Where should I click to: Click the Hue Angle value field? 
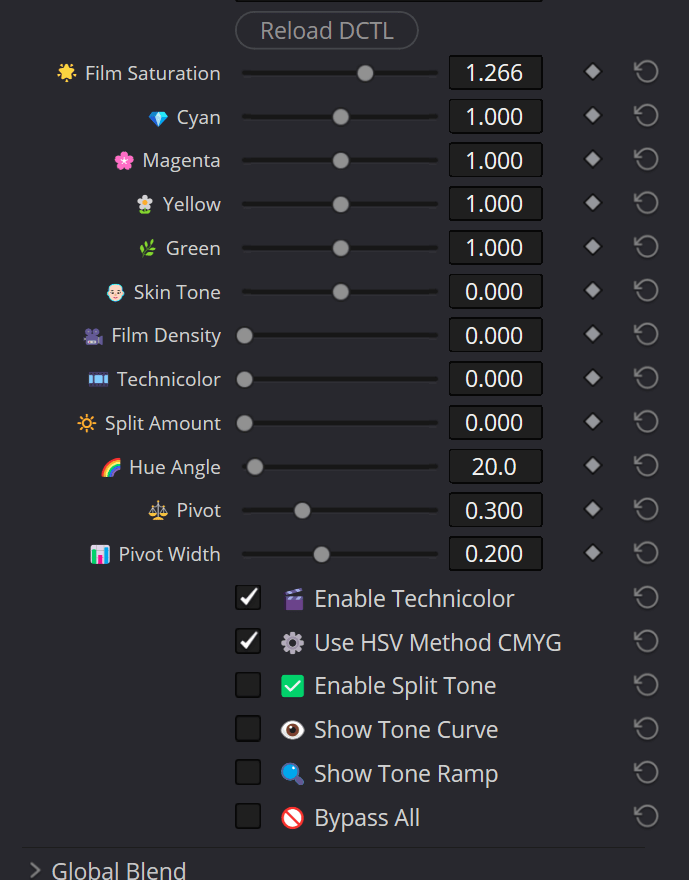495,466
